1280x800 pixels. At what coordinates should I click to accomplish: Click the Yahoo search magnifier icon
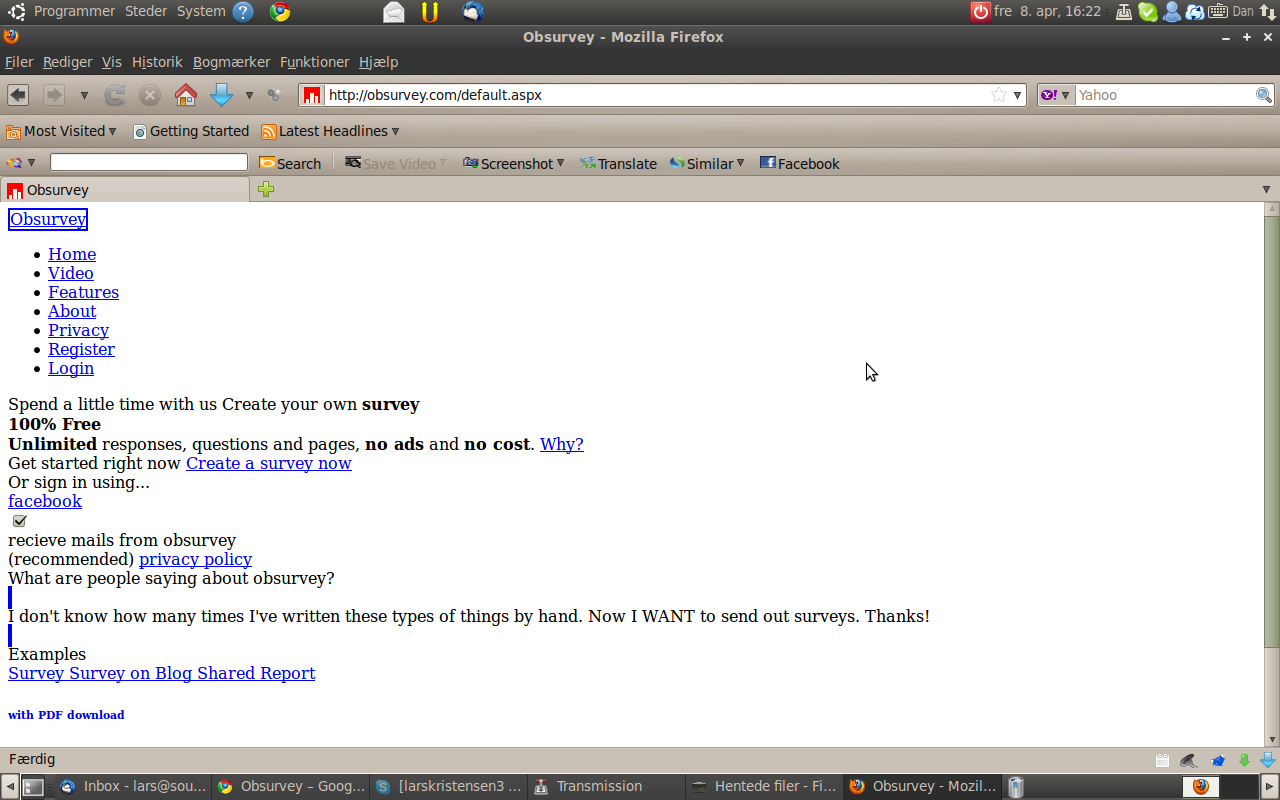(x=1264, y=95)
